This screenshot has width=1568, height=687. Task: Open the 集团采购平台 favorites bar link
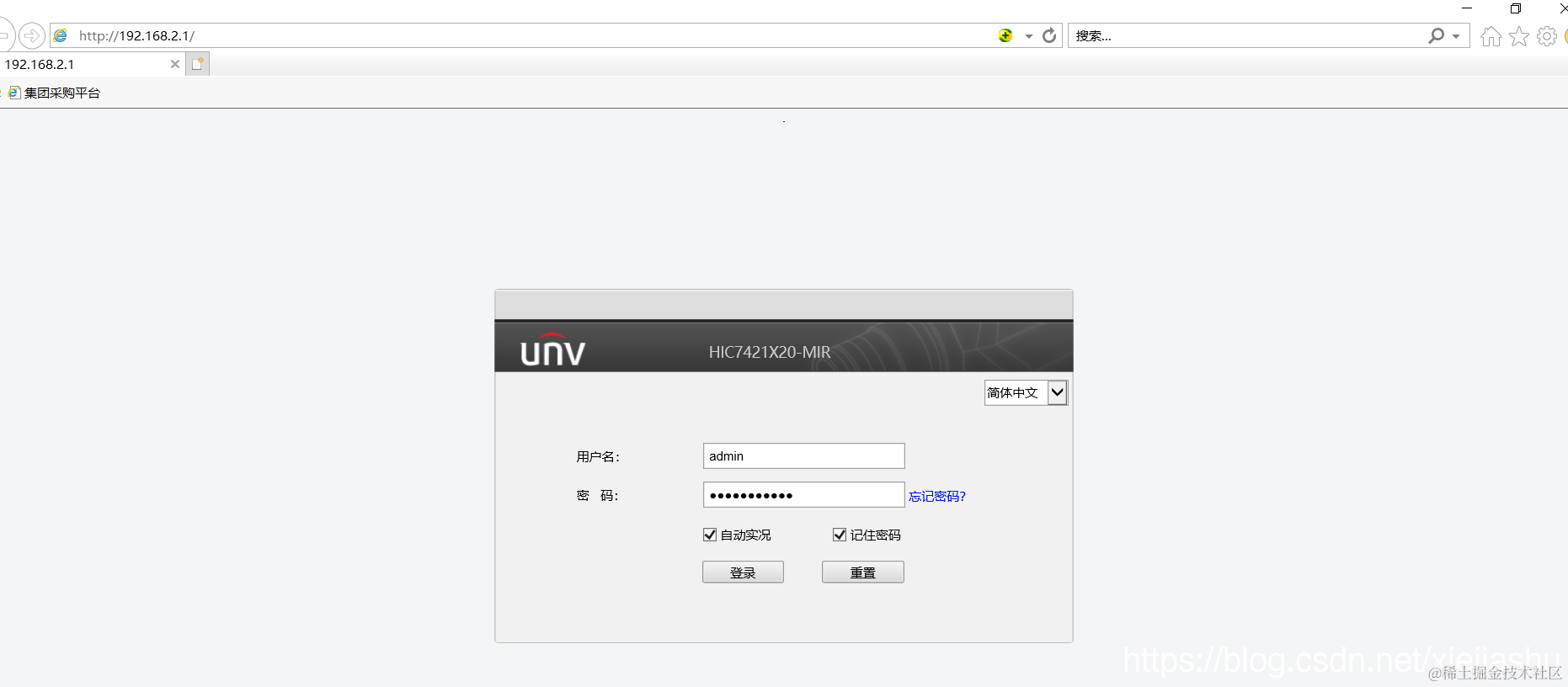55,93
